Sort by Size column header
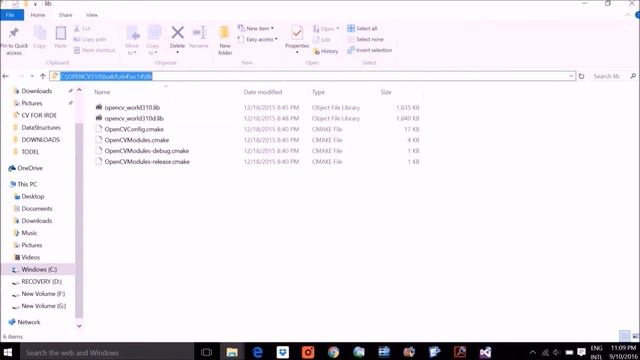 (x=386, y=92)
